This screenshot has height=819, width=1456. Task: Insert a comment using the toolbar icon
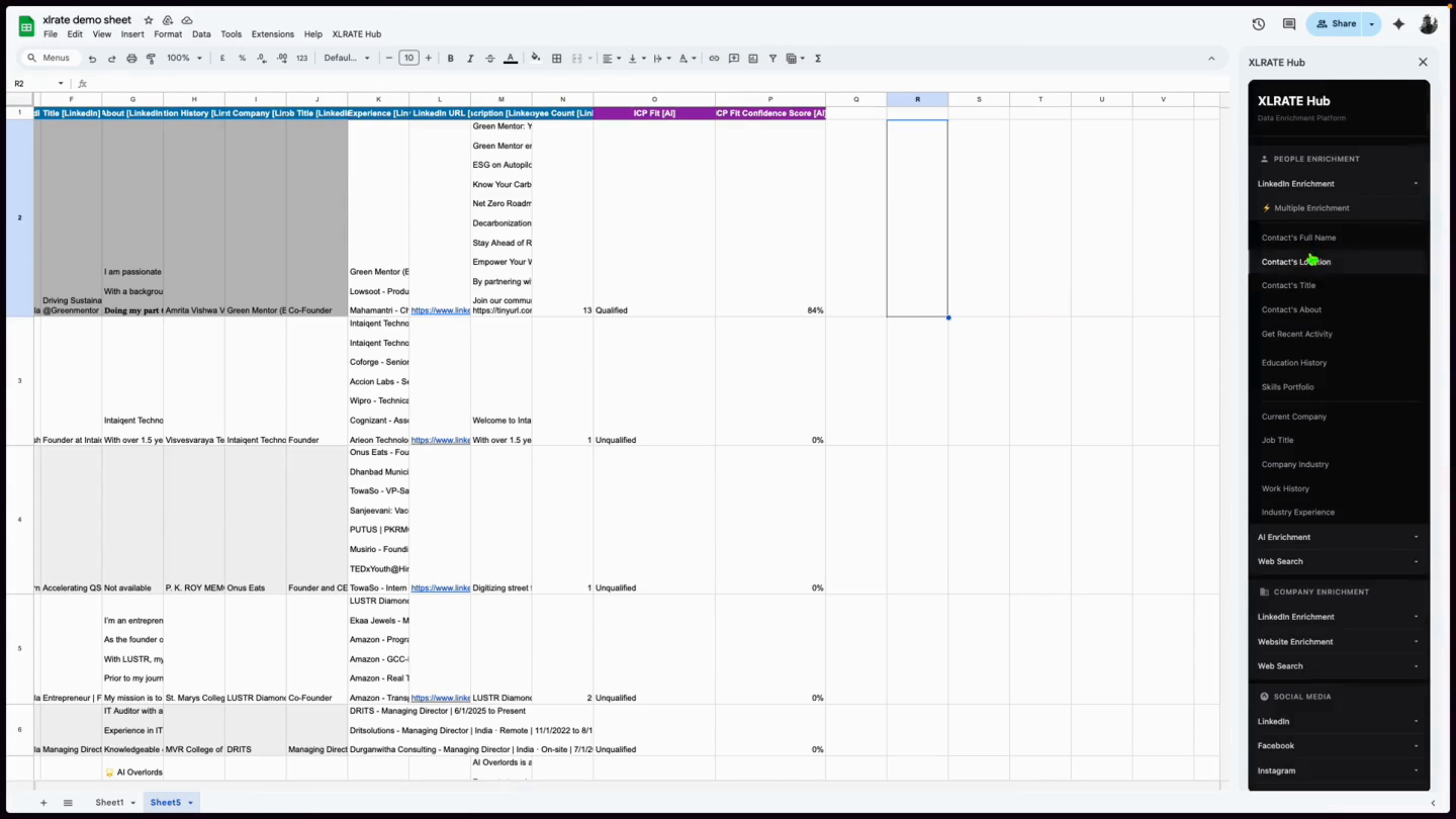(x=733, y=58)
